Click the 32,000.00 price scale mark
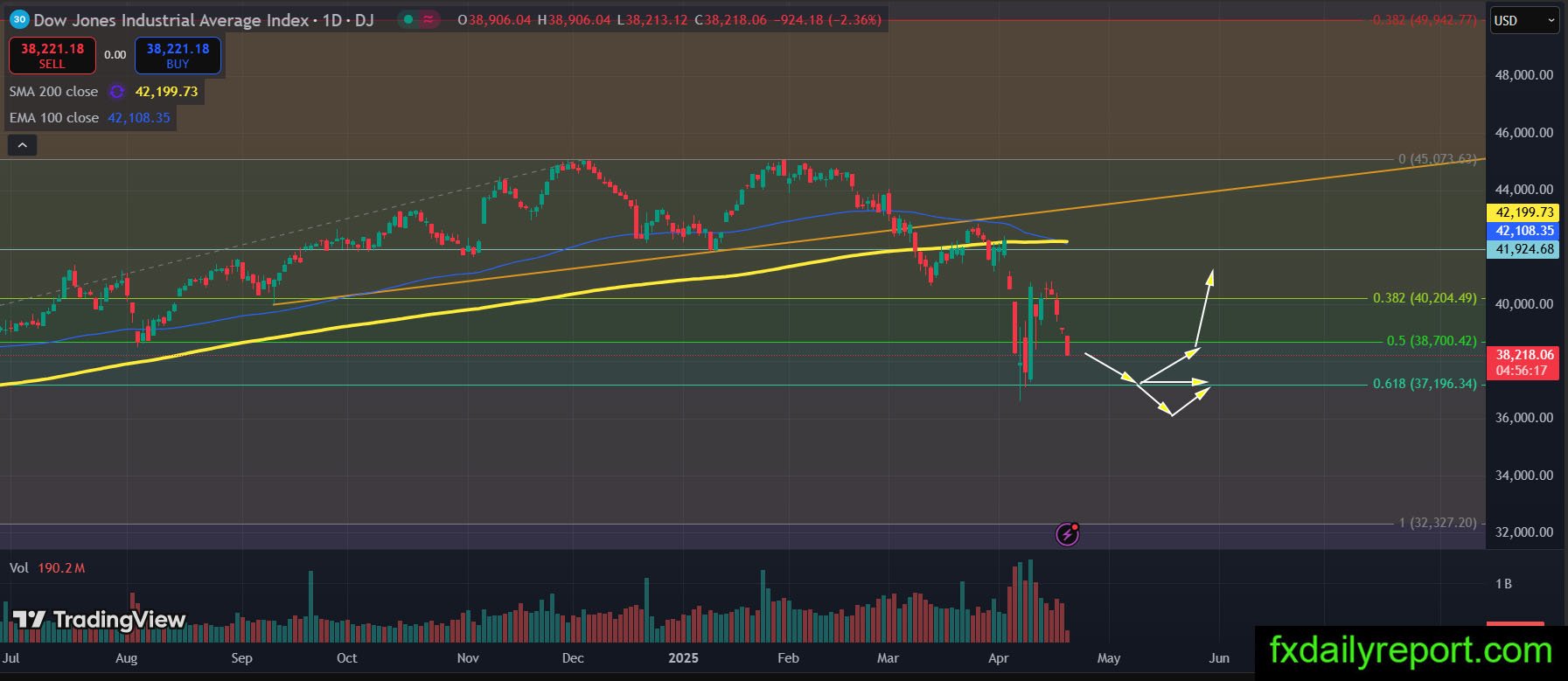Image resolution: width=1568 pixels, height=681 pixels. point(1524,532)
